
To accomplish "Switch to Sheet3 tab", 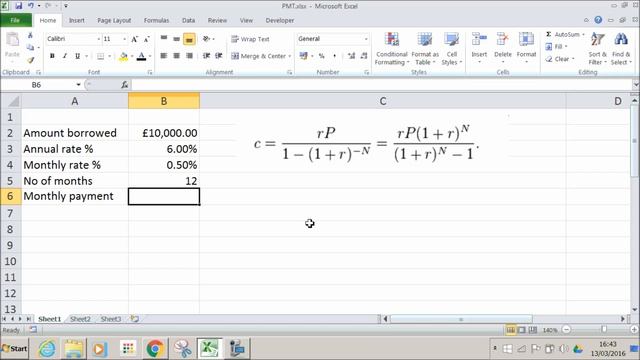I will (x=111, y=319).
